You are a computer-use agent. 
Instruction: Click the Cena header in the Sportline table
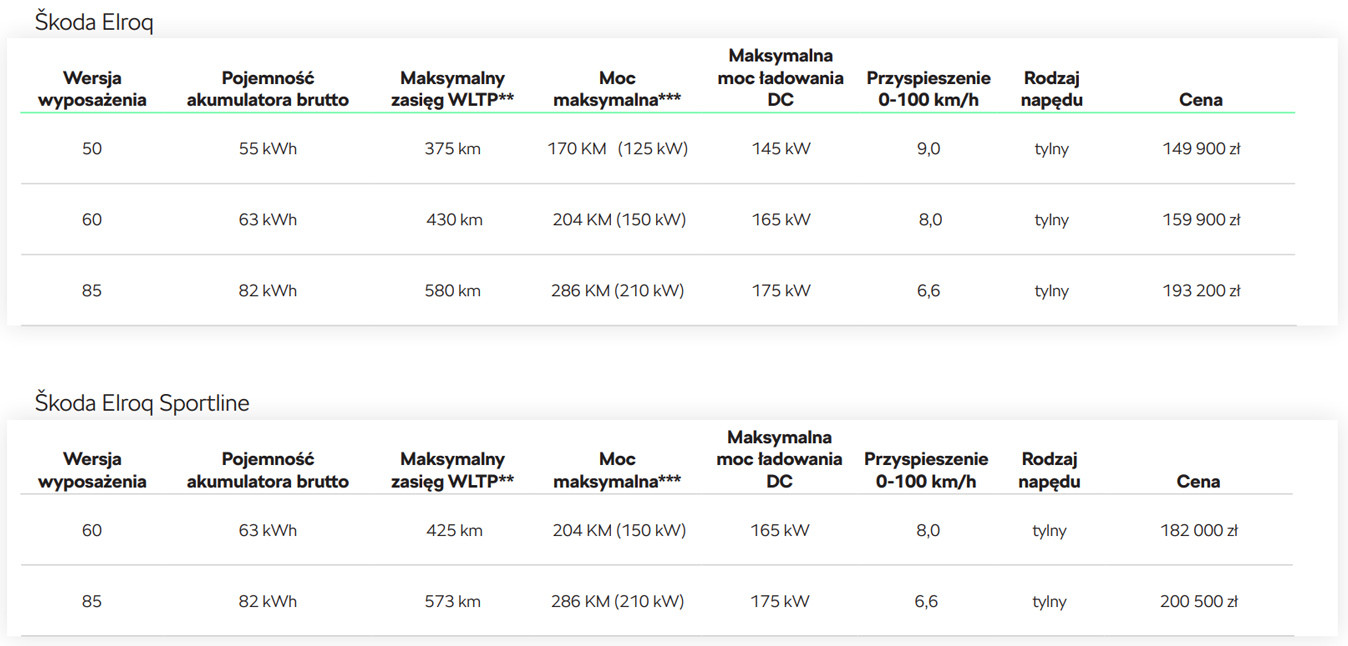1198,482
